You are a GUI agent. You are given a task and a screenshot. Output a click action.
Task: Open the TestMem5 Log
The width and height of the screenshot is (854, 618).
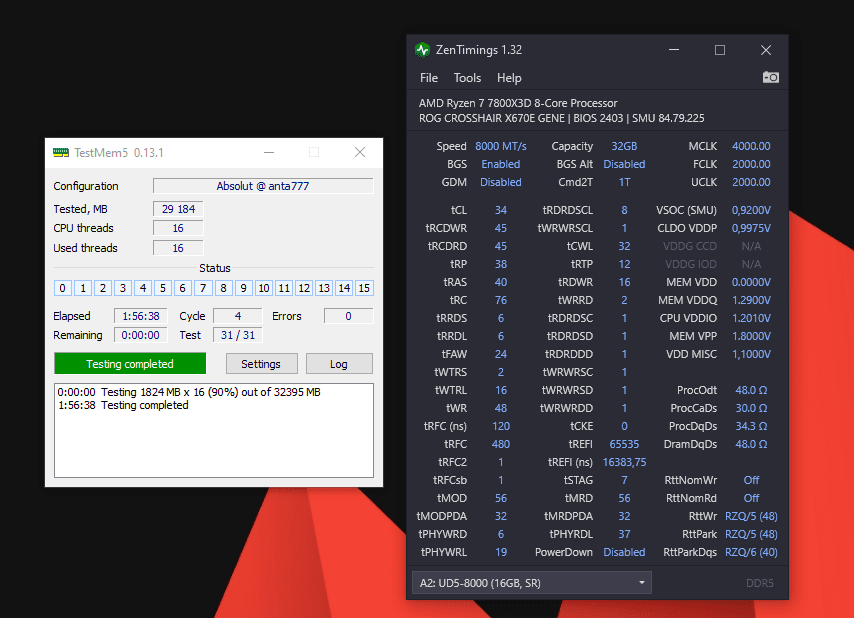[339, 364]
